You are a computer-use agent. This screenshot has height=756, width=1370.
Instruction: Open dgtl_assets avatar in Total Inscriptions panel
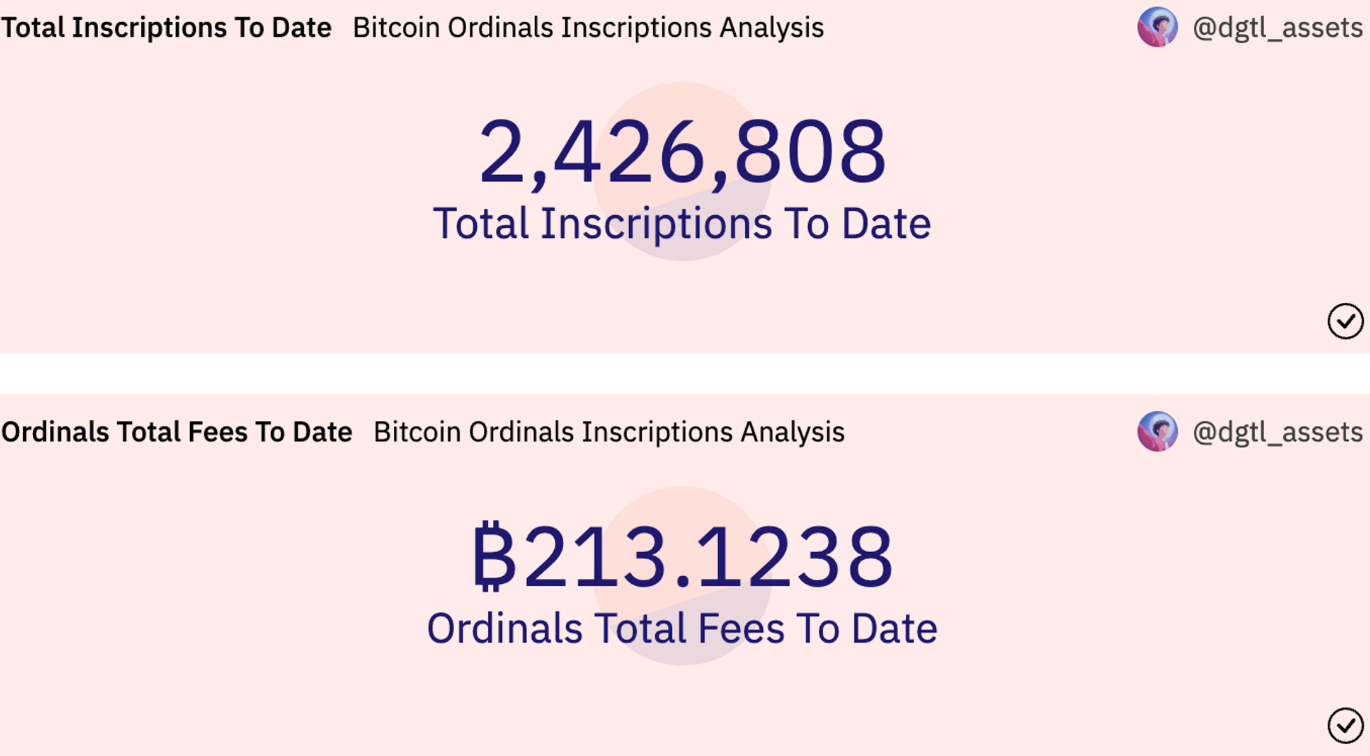coord(1157,27)
